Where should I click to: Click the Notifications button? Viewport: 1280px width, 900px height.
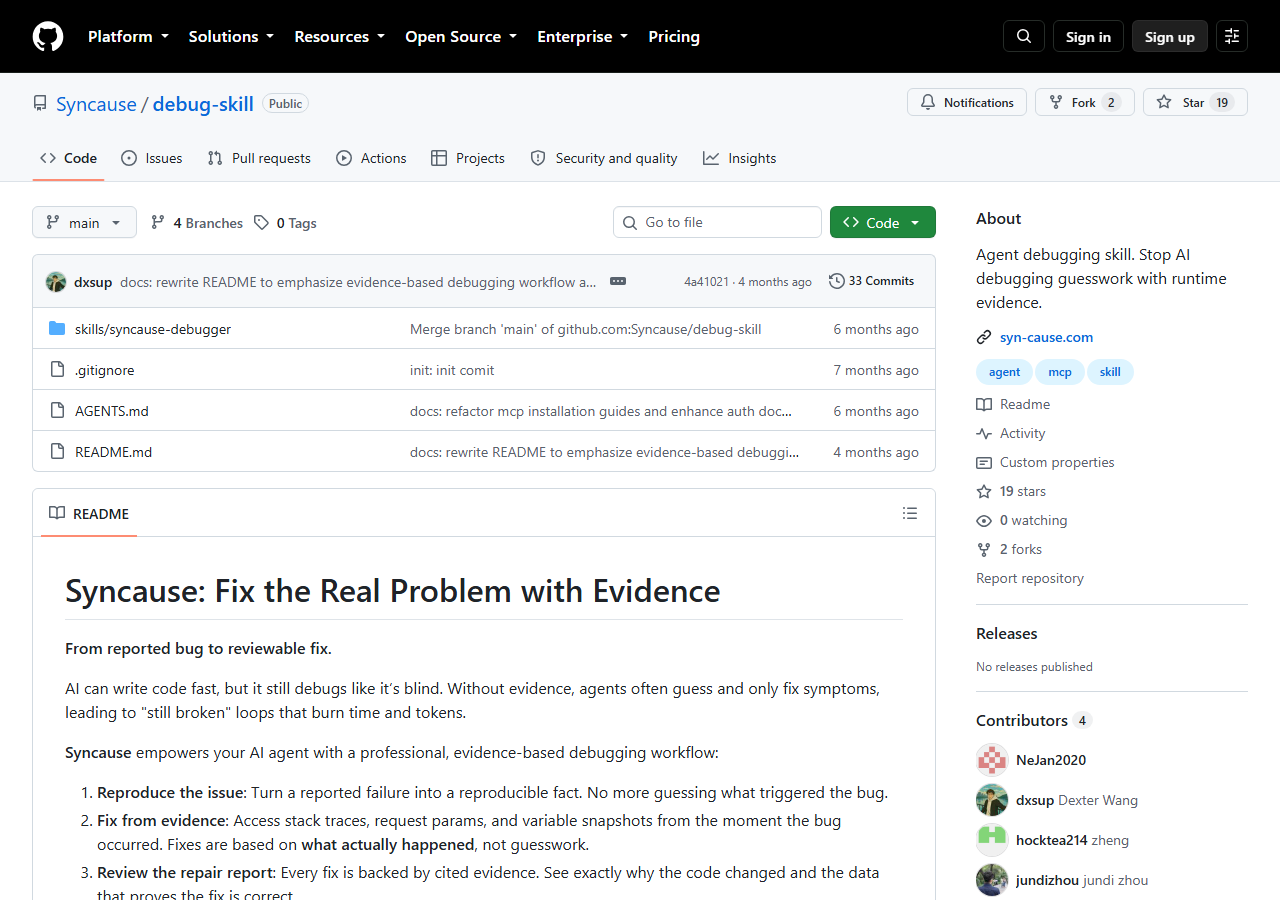click(967, 102)
